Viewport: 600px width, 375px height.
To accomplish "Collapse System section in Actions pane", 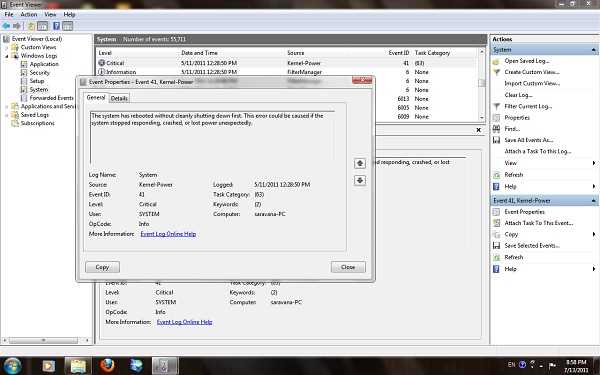I will point(593,50).
